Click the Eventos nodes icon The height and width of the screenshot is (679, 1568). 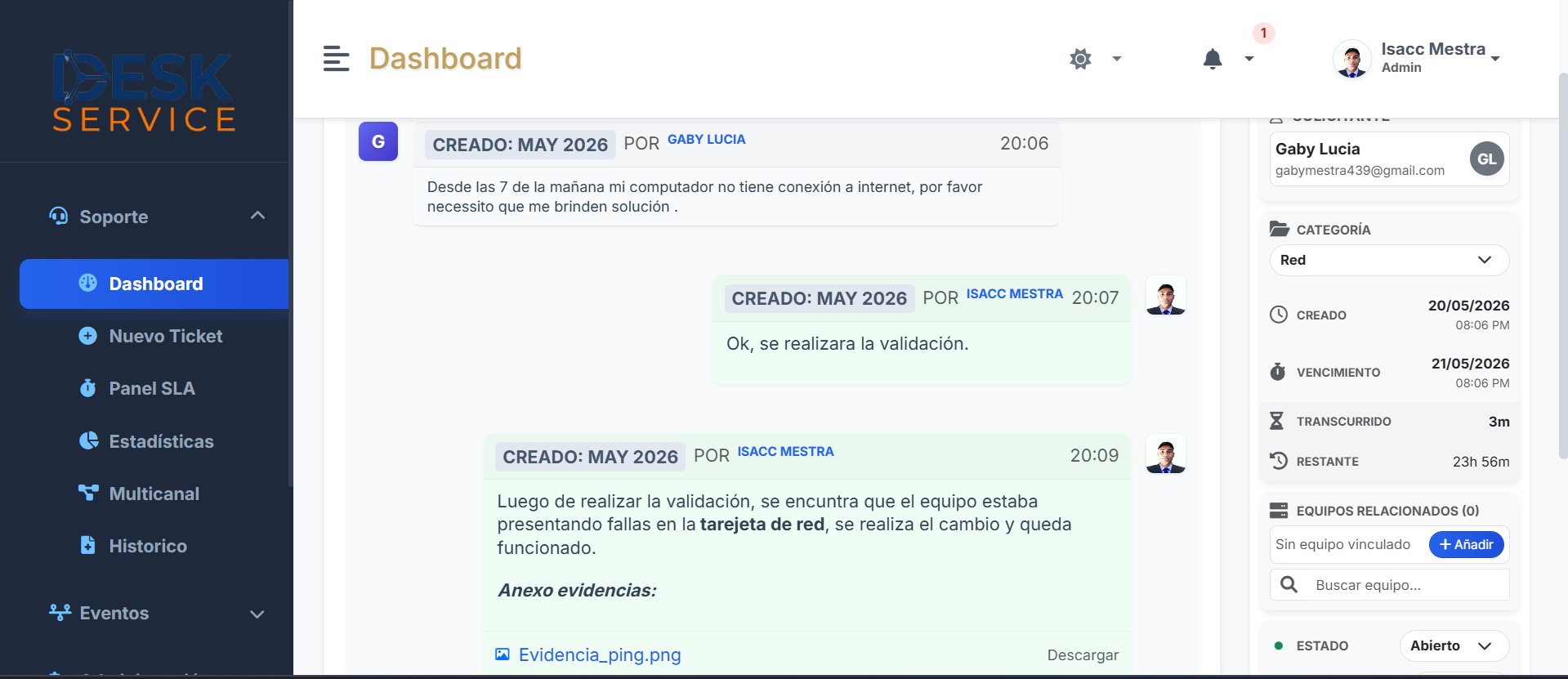(x=60, y=612)
